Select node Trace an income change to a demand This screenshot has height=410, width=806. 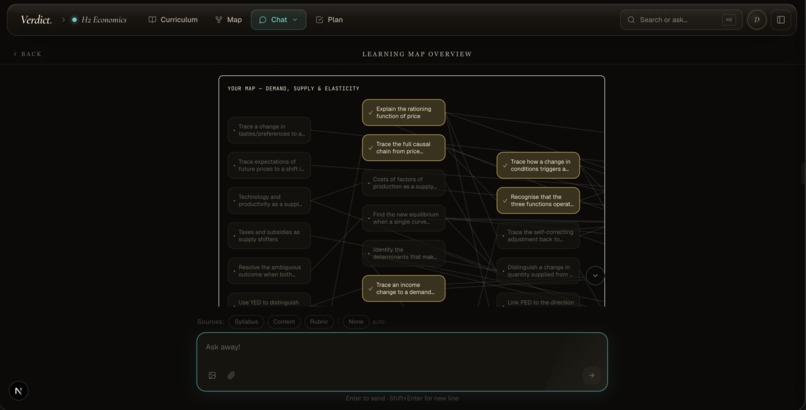coord(404,288)
